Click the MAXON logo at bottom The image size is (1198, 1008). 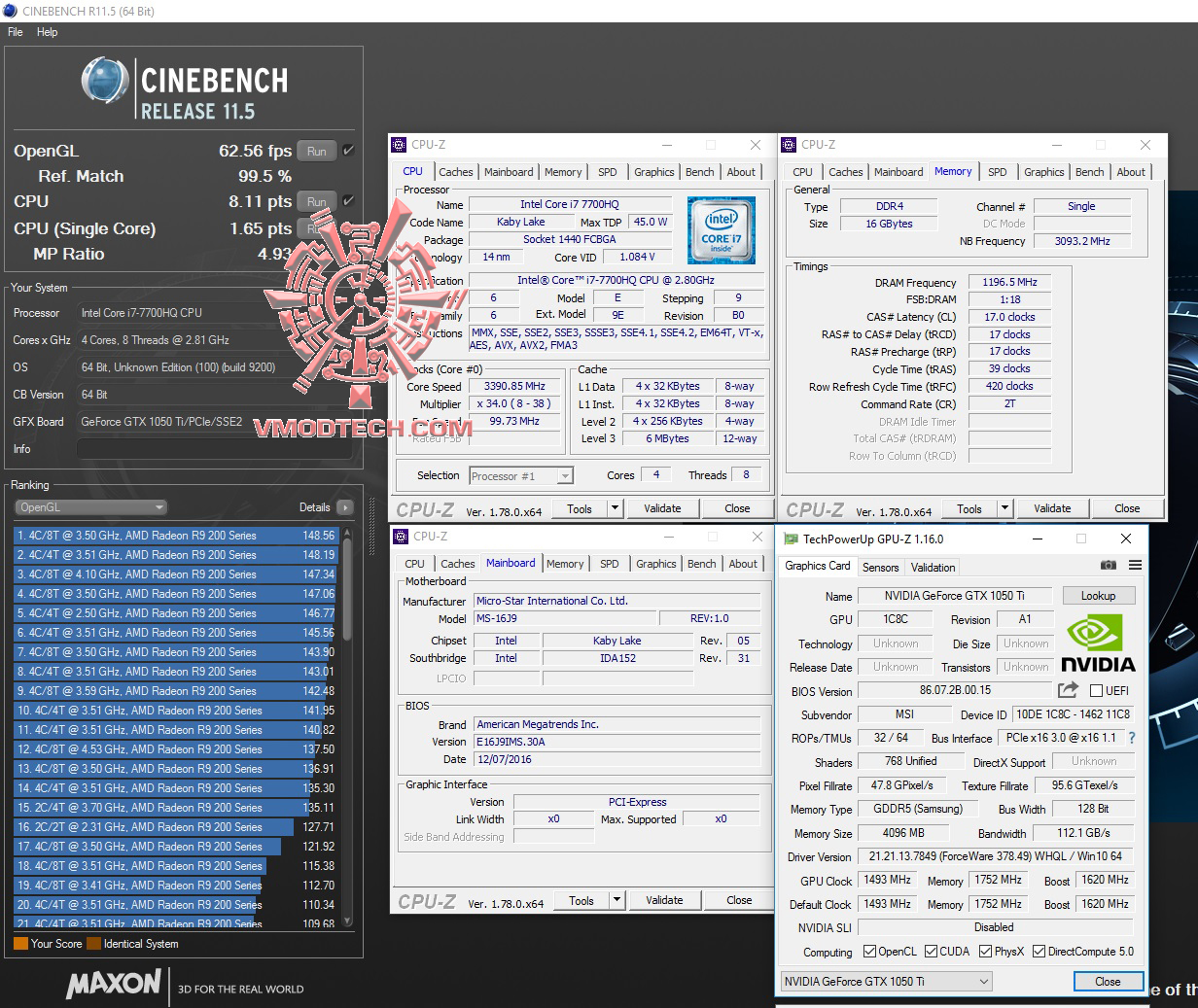point(113,984)
